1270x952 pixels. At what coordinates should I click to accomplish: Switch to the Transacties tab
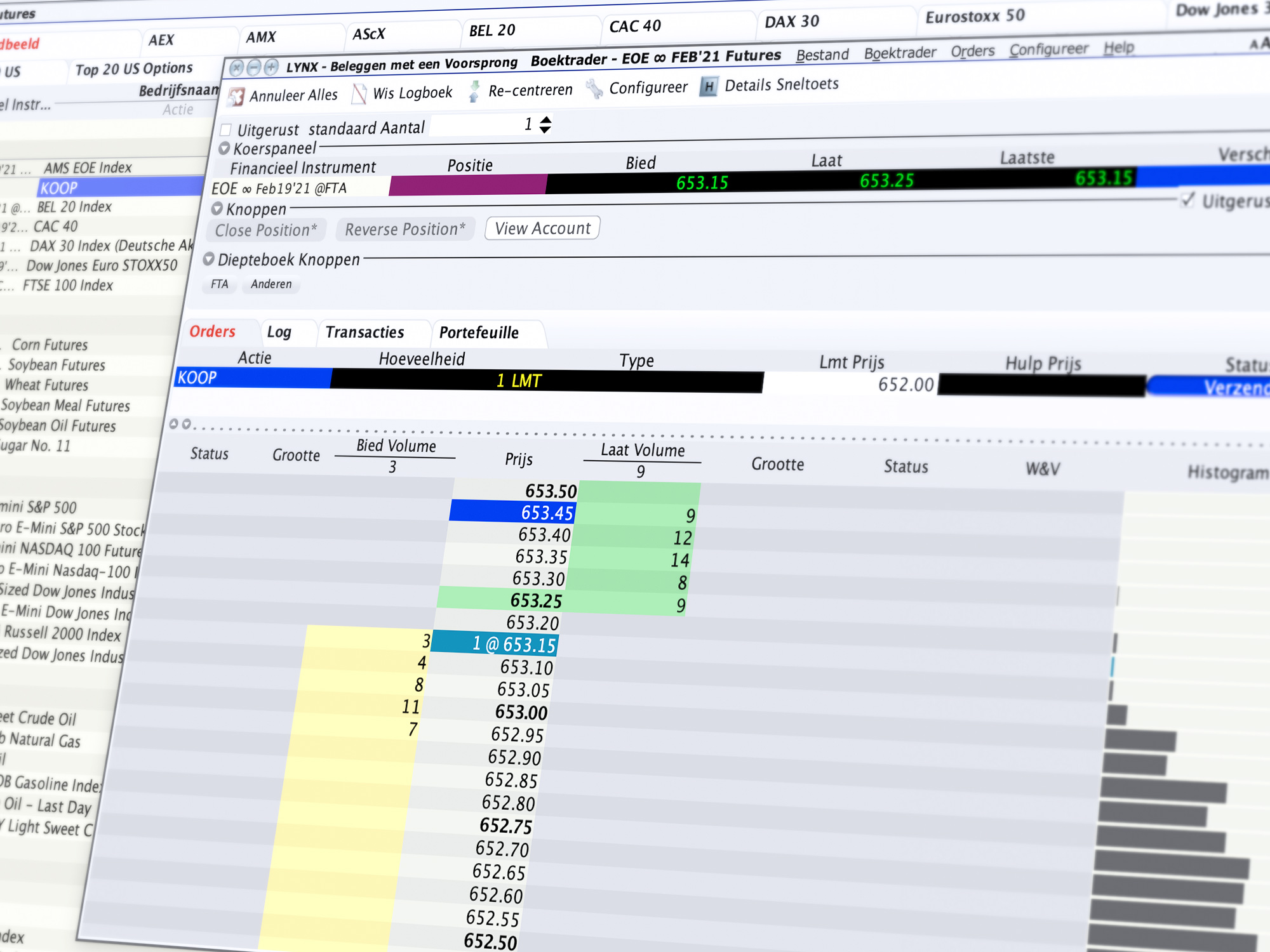tap(365, 333)
